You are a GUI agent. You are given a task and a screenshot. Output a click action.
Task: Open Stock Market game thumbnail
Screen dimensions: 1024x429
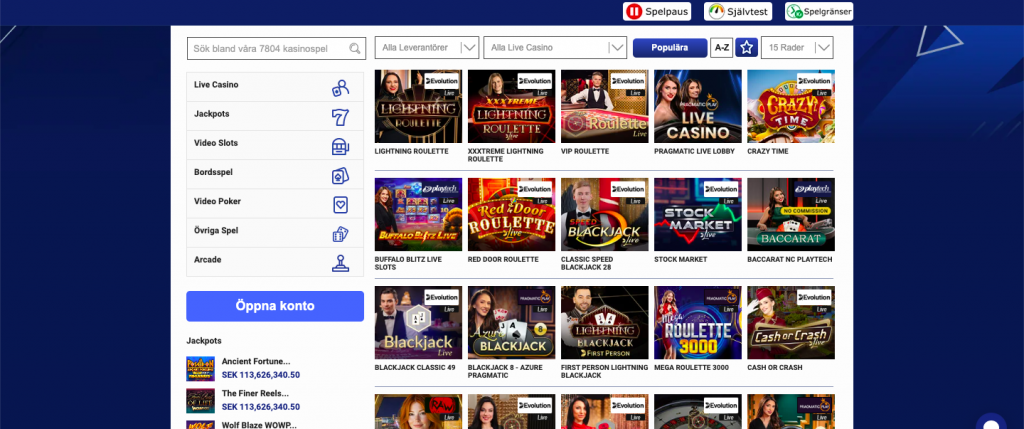click(697, 215)
